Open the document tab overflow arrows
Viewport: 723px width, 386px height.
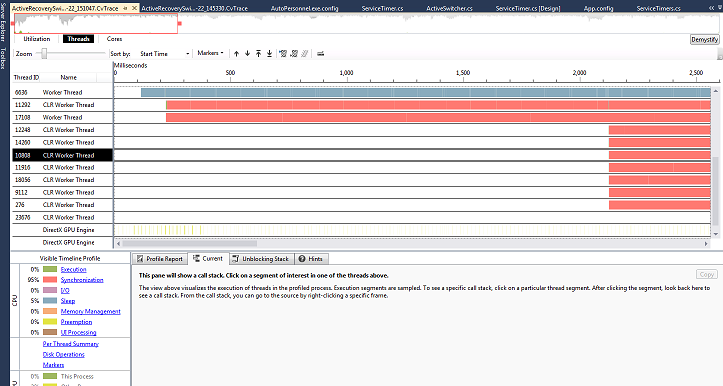[711, 8]
